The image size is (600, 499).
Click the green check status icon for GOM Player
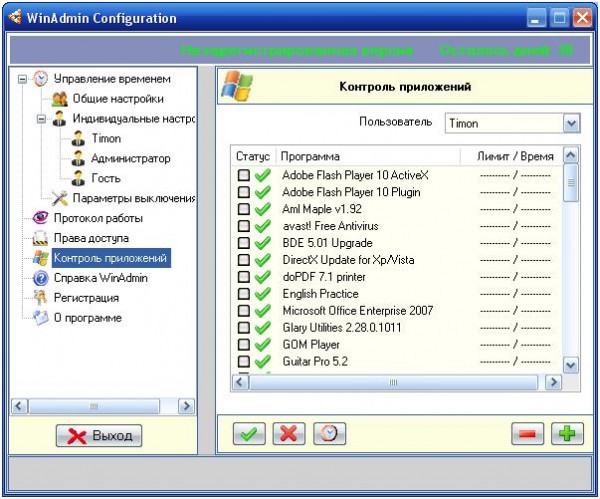263,344
